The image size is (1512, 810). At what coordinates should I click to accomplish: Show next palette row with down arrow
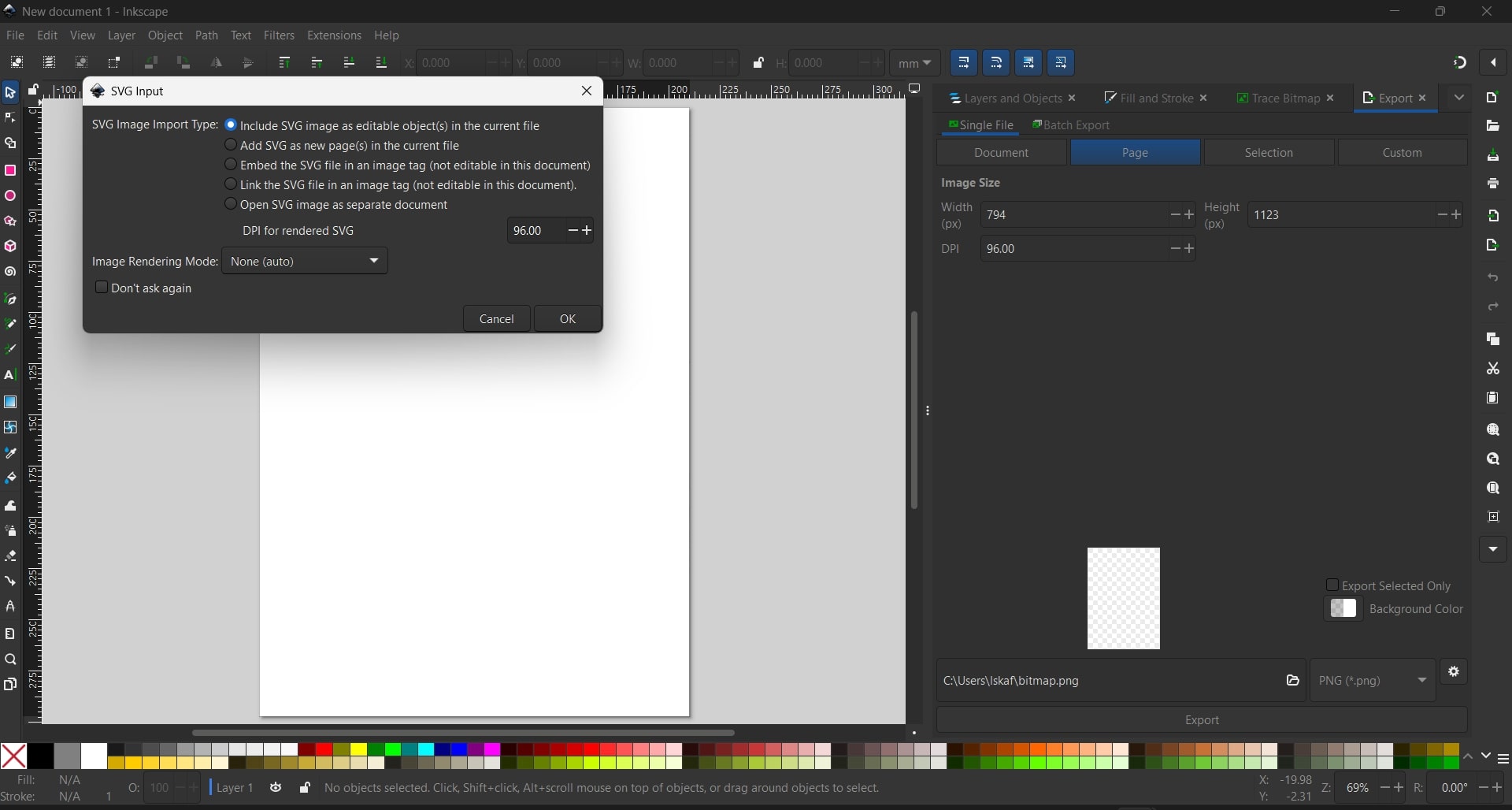tap(1485, 756)
